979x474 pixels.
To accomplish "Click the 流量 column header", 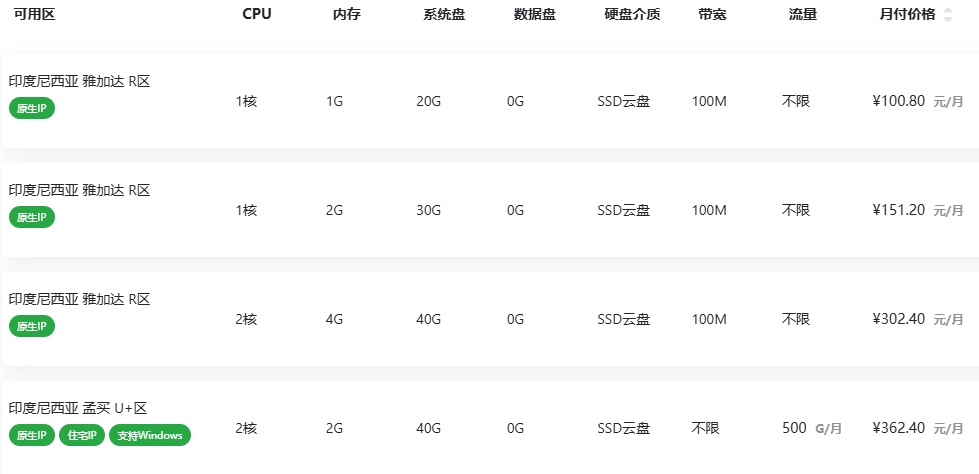I will [803, 14].
